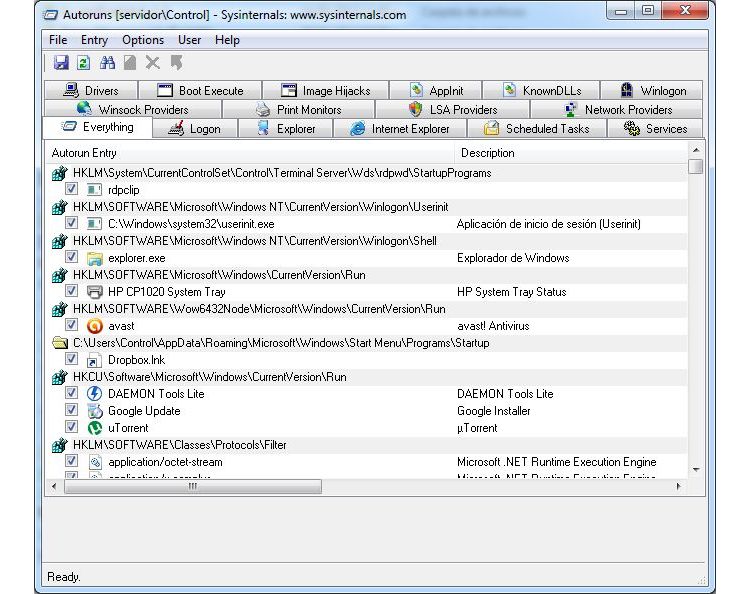Click the vertical scrollbar down arrow
750x594 pixels.
pos(696,470)
